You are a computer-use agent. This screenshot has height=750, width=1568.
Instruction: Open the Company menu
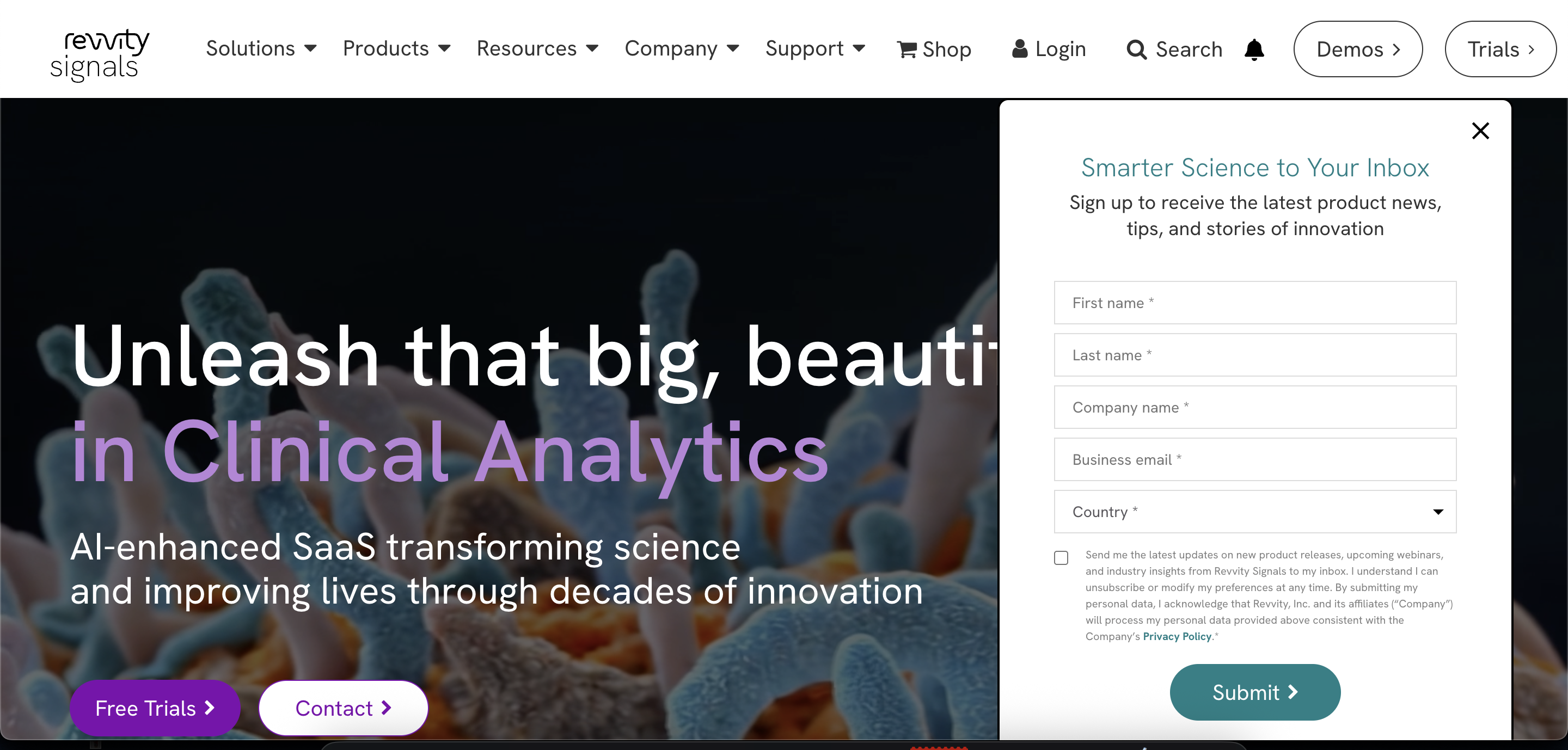682,48
